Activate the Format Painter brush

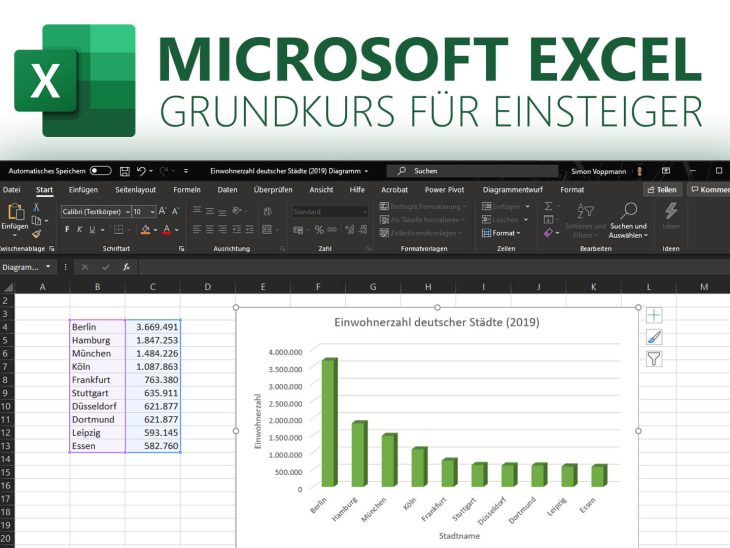(x=36, y=234)
